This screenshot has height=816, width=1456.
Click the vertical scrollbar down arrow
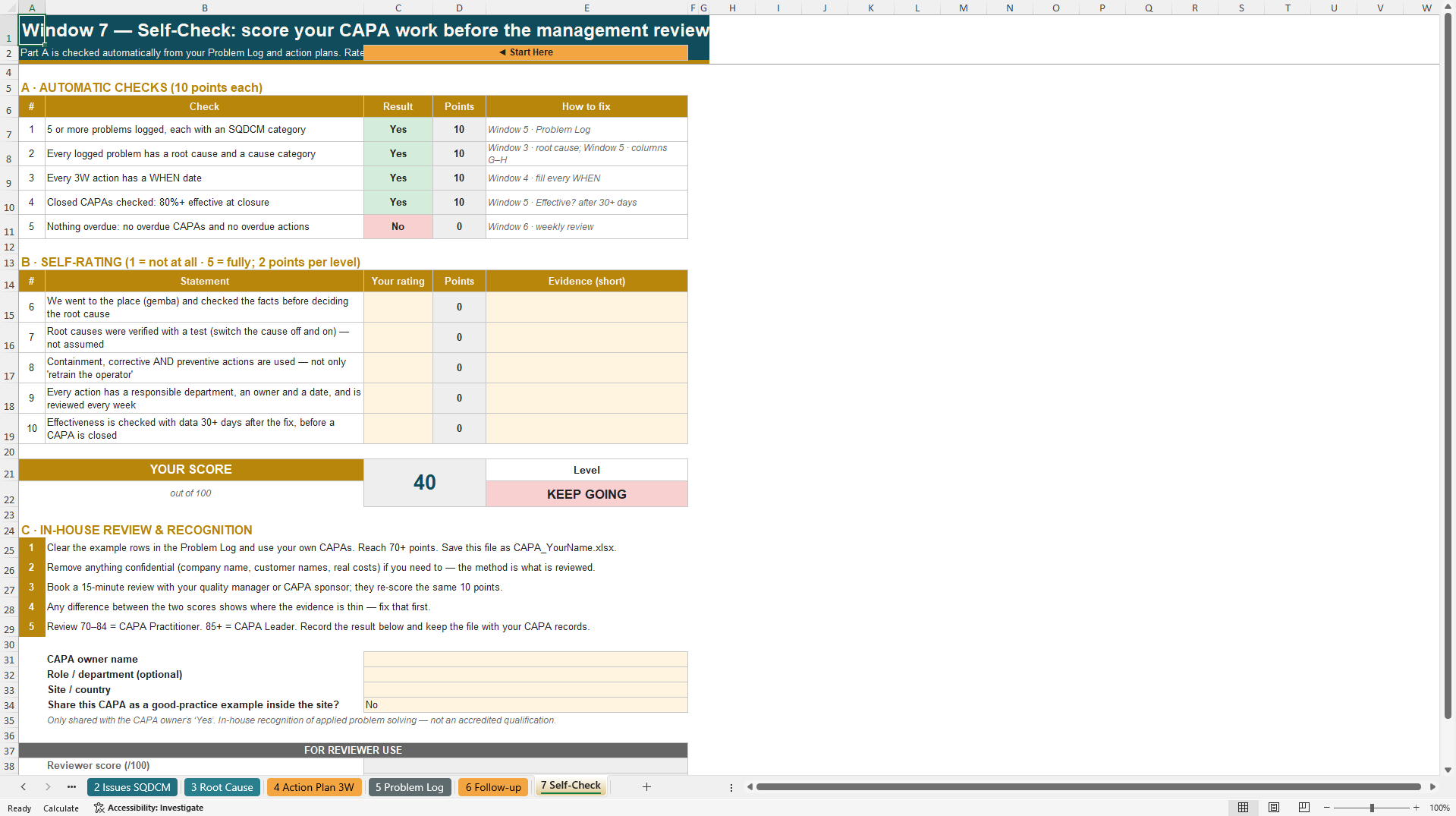(x=1448, y=770)
